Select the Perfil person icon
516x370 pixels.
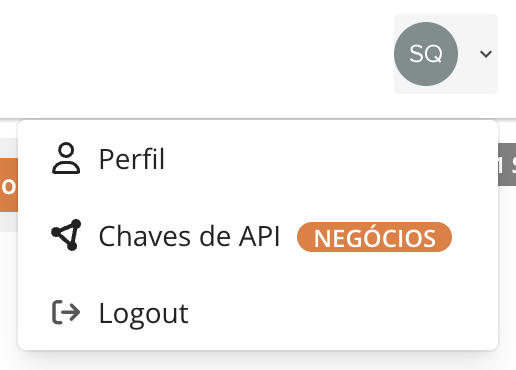pyautogui.click(x=66, y=158)
